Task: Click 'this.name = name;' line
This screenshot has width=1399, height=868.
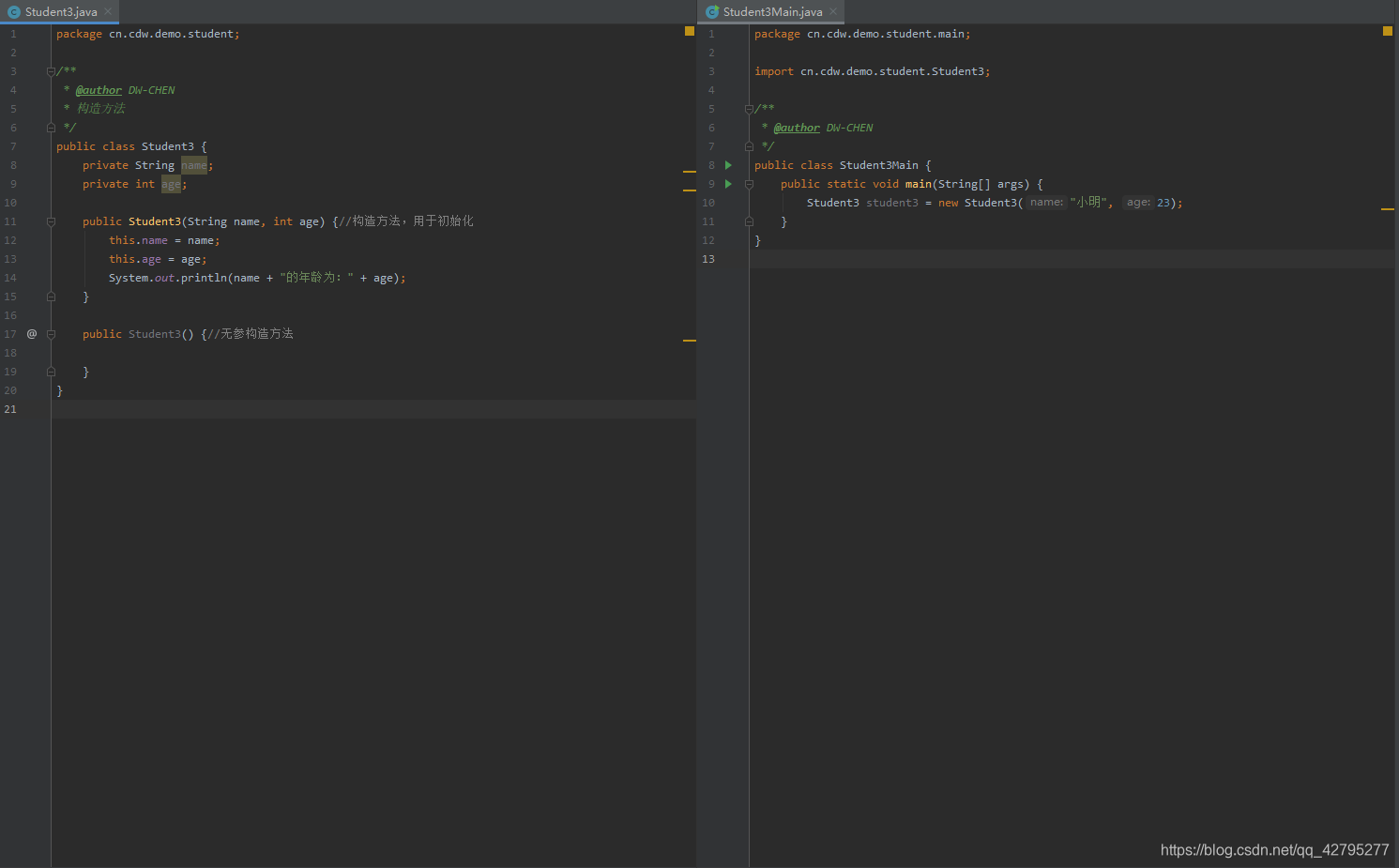Action: point(164,240)
